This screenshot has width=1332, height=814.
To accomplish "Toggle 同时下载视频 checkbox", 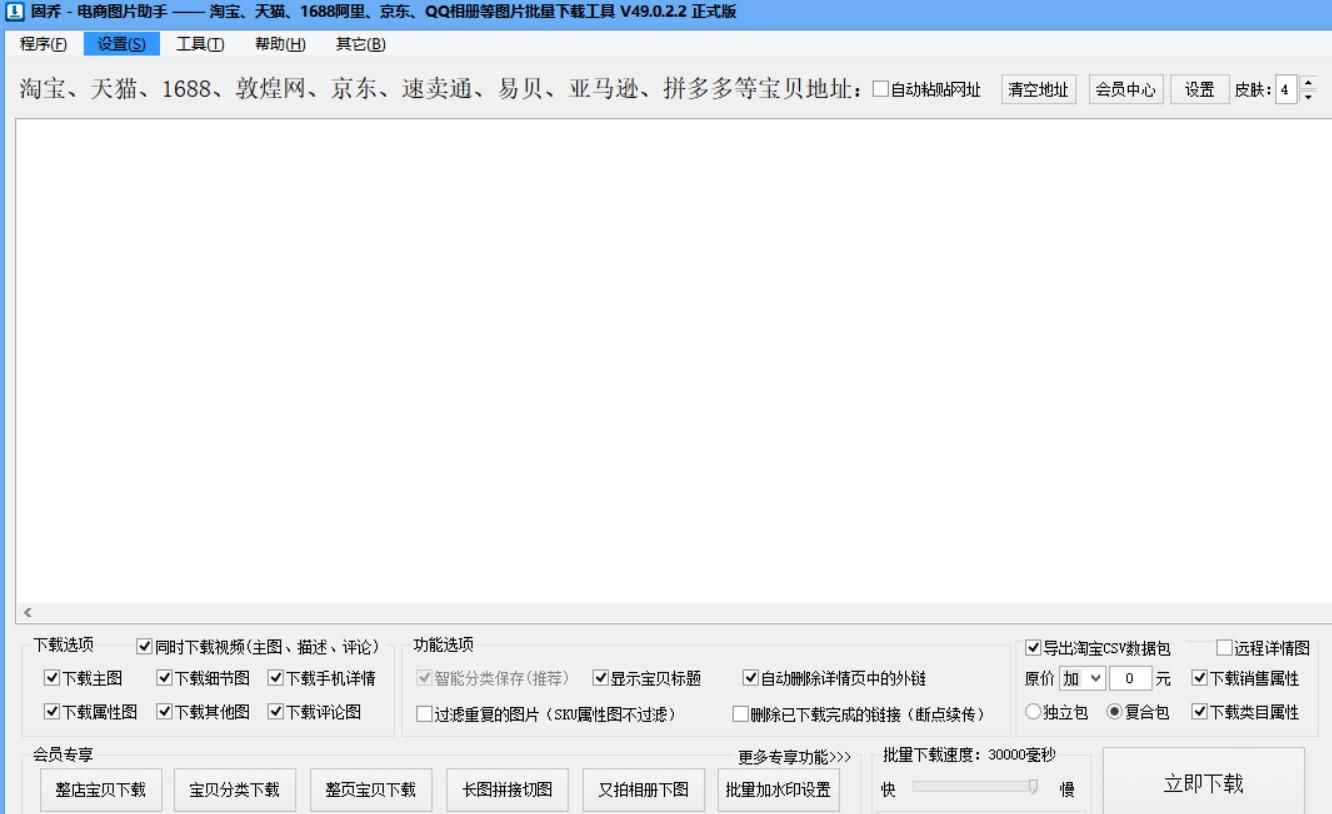I will point(145,648).
